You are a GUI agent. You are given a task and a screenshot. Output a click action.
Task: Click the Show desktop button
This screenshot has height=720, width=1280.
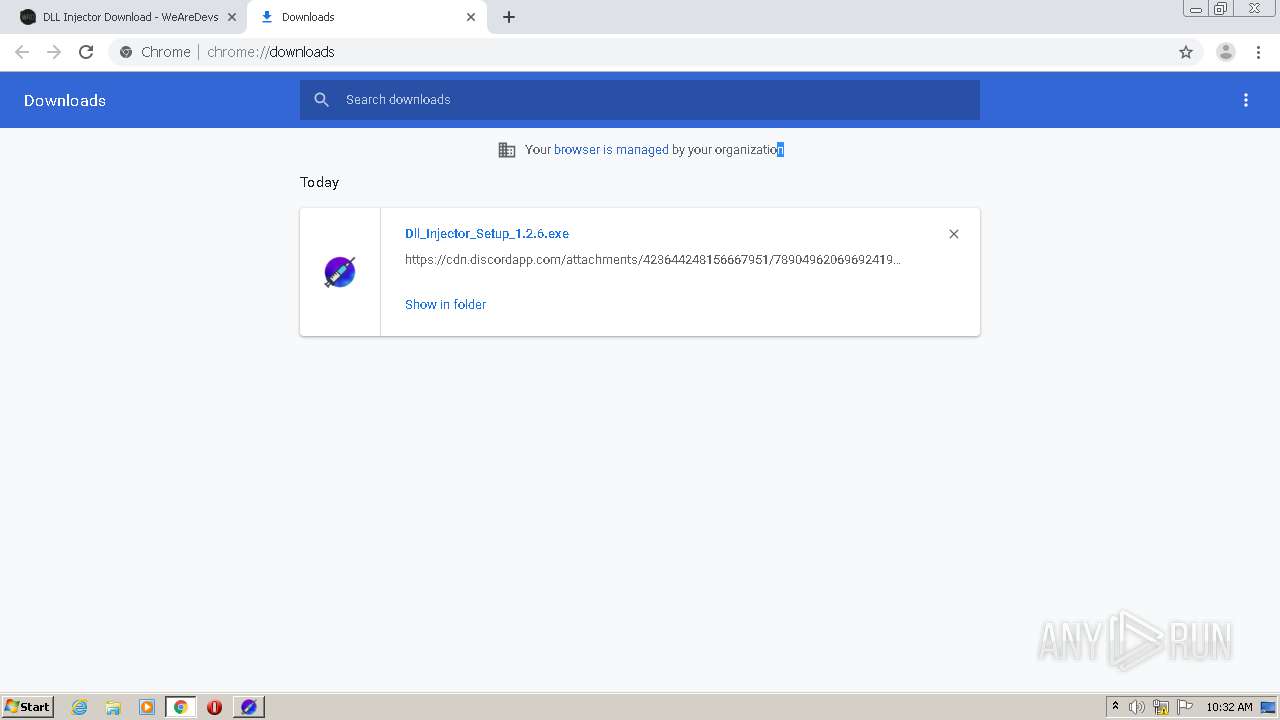(x=1270, y=707)
